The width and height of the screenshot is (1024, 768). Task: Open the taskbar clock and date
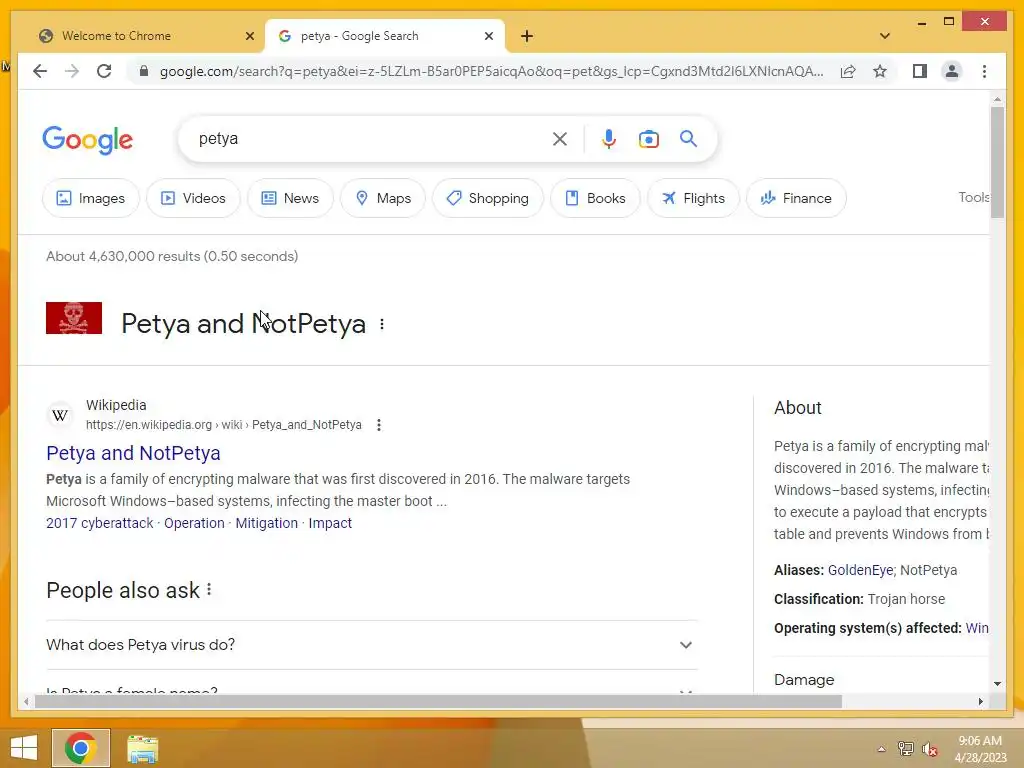click(980, 749)
